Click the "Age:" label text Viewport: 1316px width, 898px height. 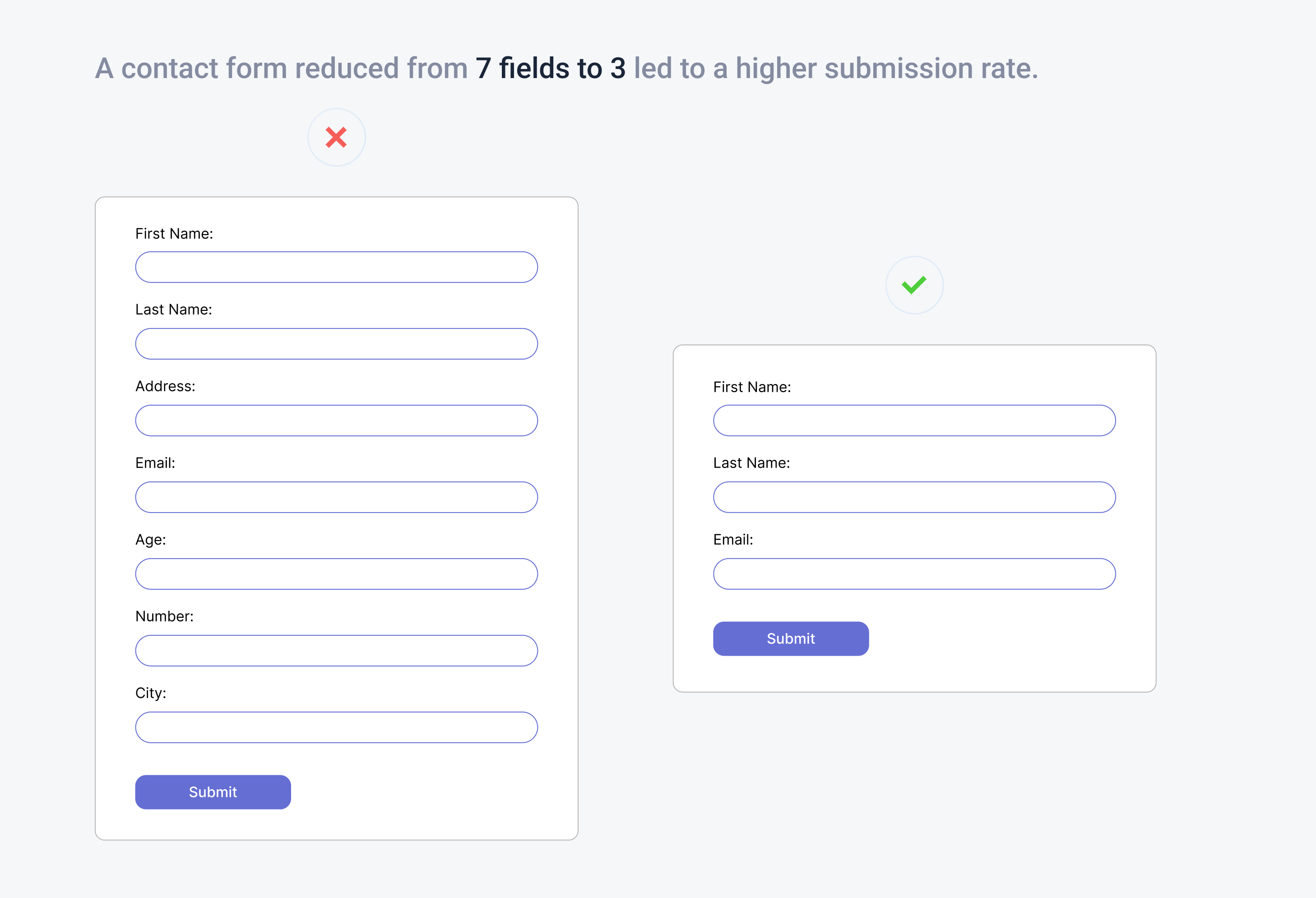tap(151, 540)
